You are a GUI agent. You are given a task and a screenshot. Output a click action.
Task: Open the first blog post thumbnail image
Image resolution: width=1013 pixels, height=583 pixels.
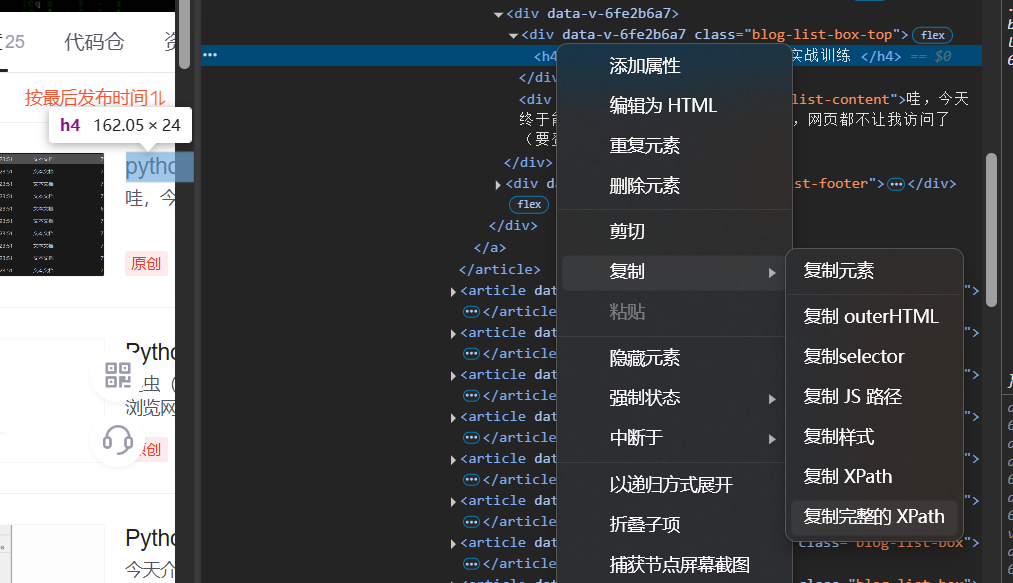[52, 215]
